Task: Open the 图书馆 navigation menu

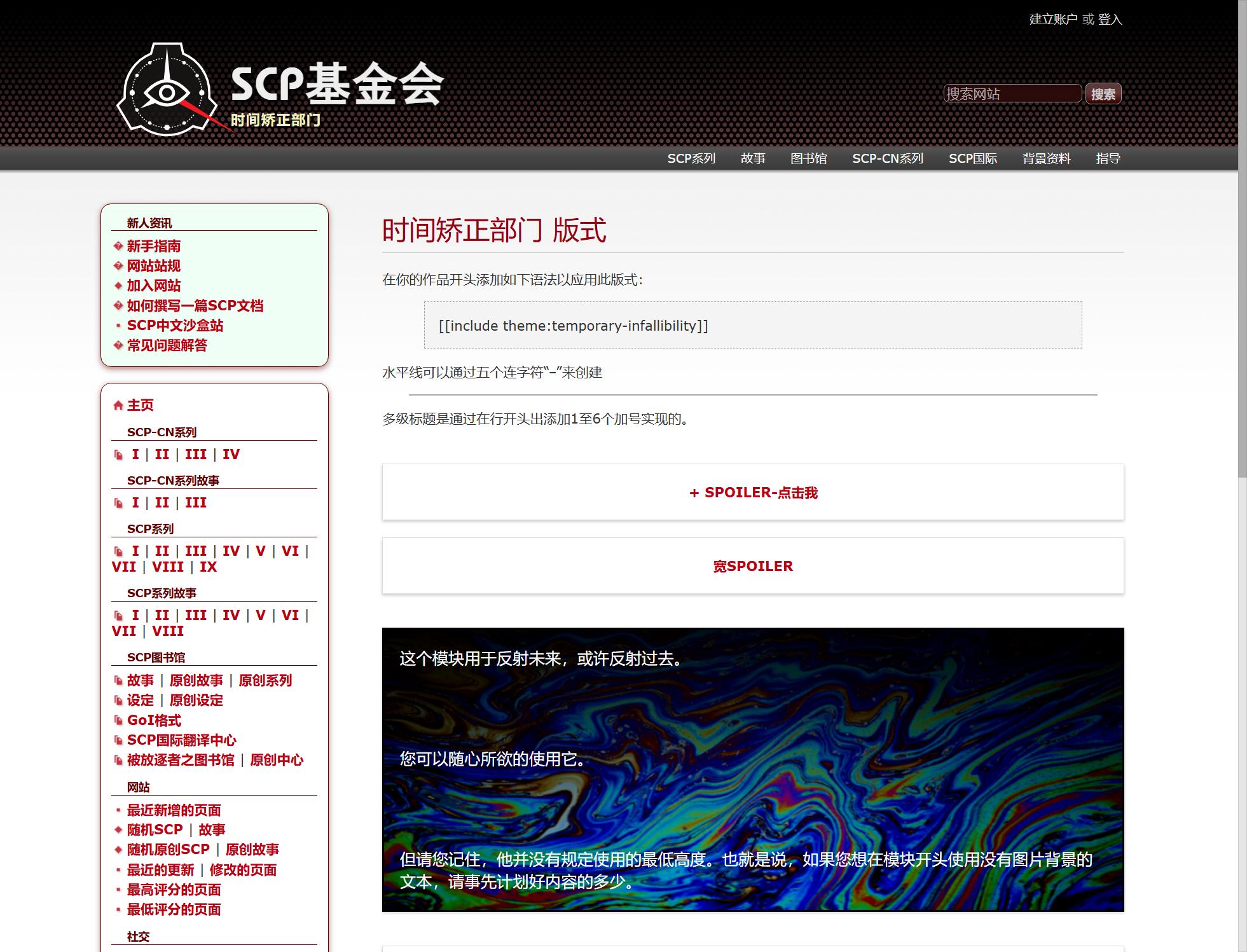Action: 808,158
